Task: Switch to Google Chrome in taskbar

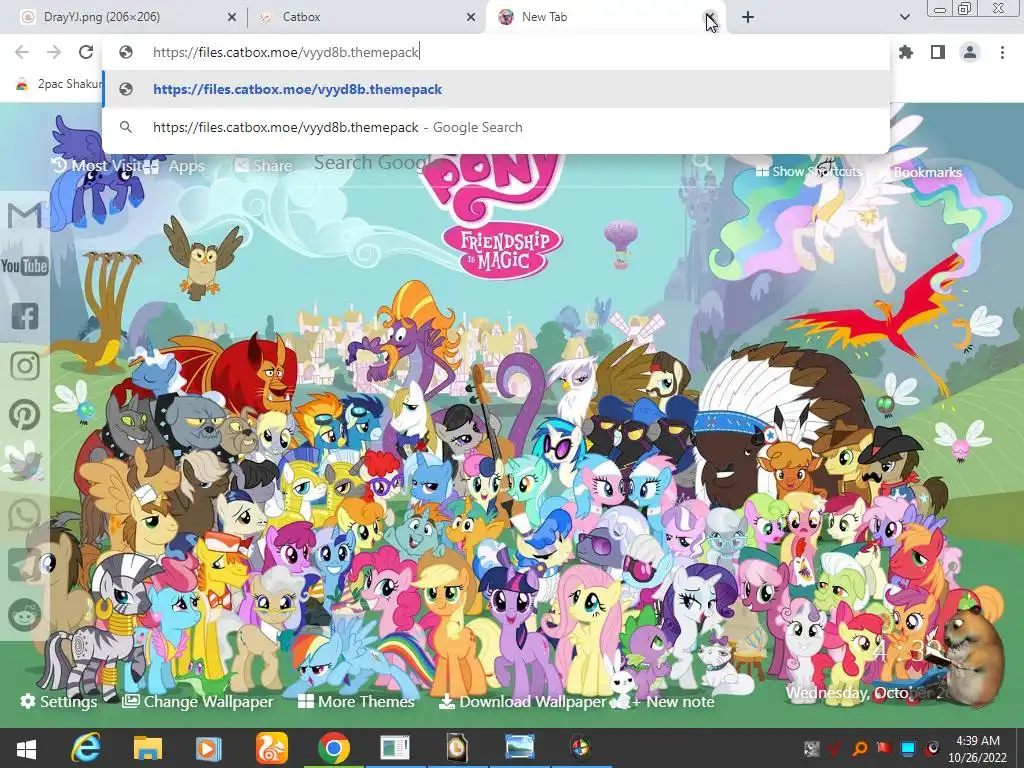Action: 334,748
